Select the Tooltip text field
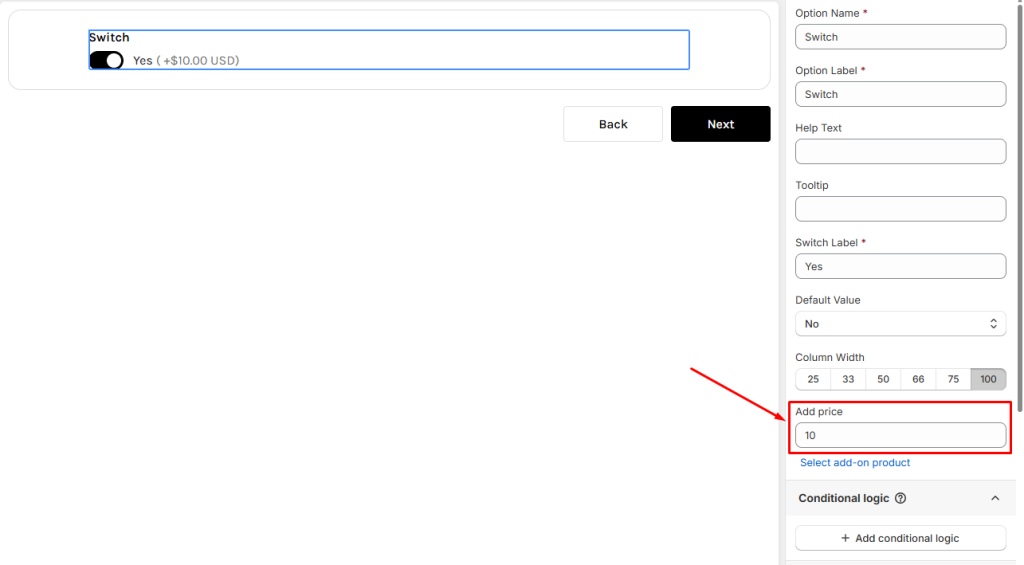This screenshot has height=565, width=1024. pyautogui.click(x=900, y=209)
